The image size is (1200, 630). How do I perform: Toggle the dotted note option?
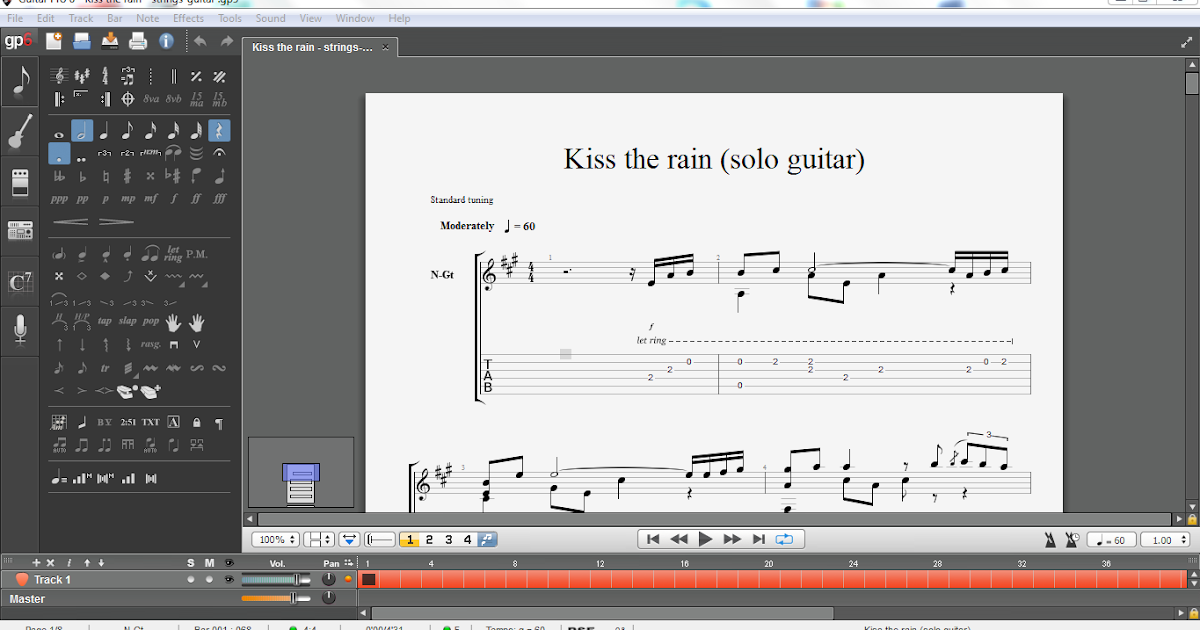click(x=59, y=154)
